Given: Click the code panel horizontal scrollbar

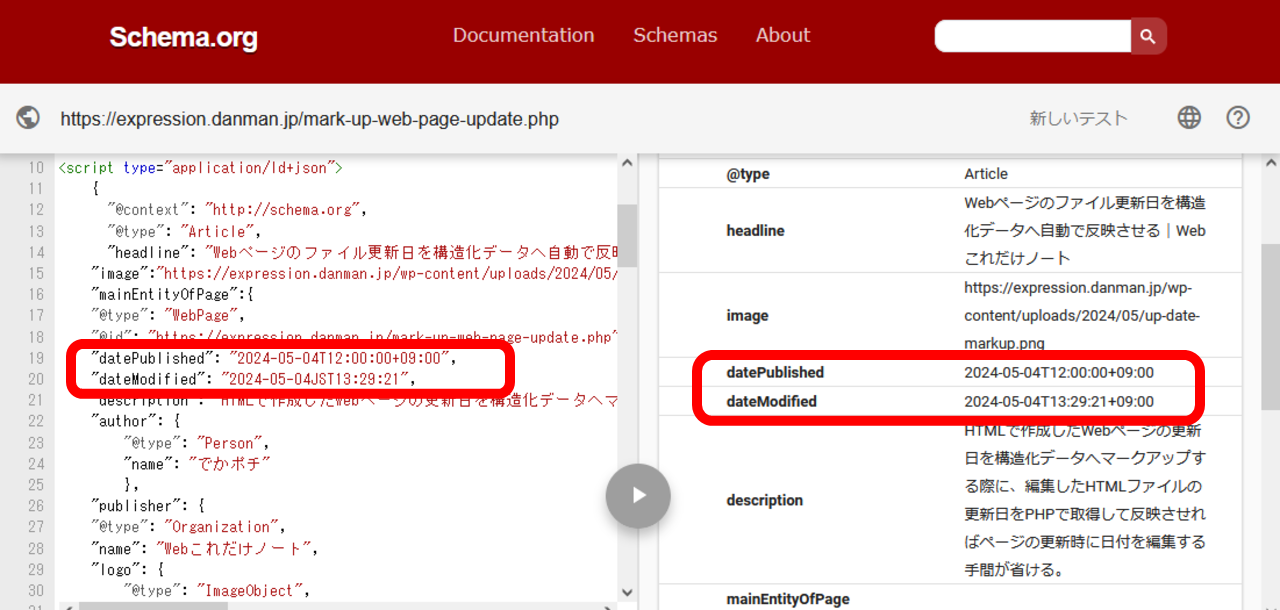Looking at the screenshot, I should [x=153, y=605].
